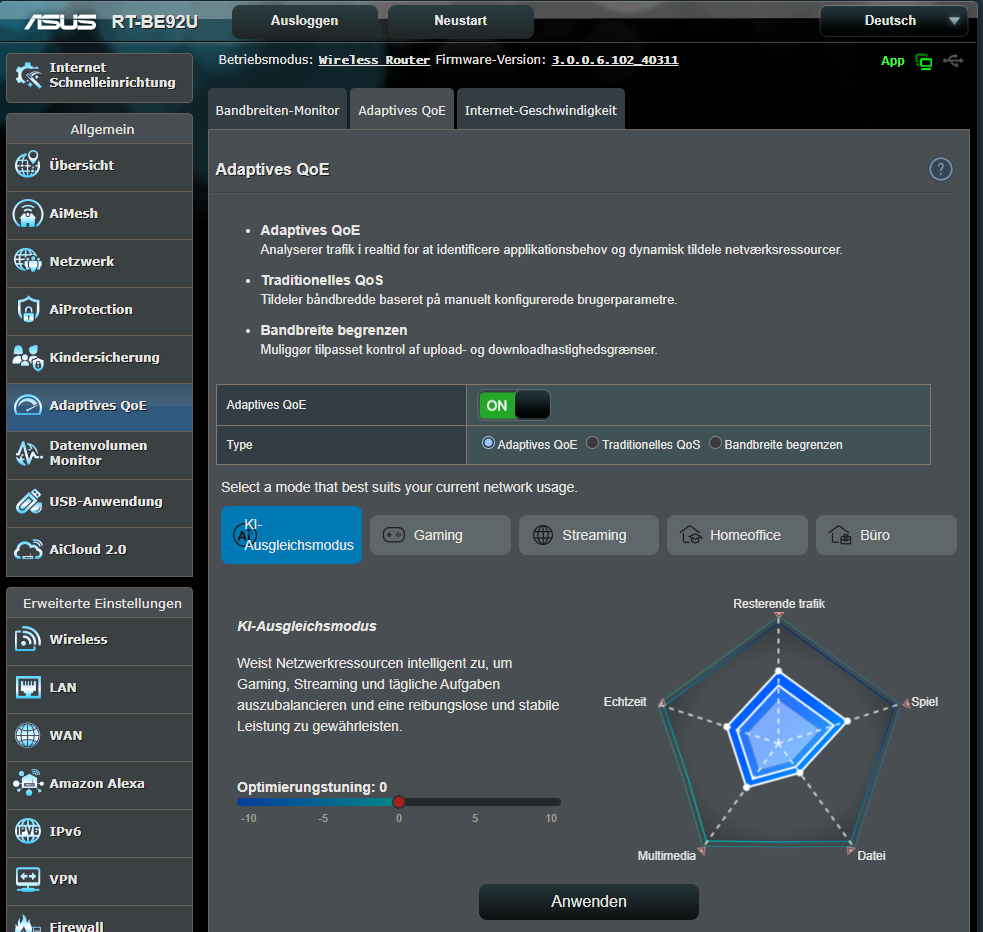
Task: Open Internet Schnelleinrichtung wizard
Action: point(99,76)
